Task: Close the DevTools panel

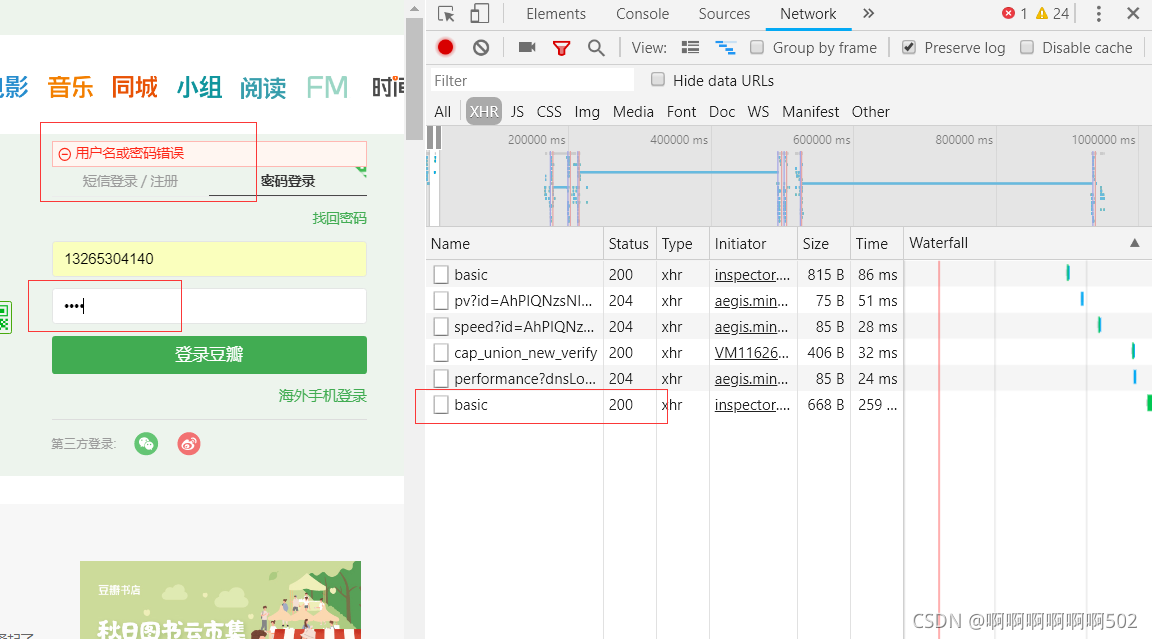Action: pos(1133,13)
